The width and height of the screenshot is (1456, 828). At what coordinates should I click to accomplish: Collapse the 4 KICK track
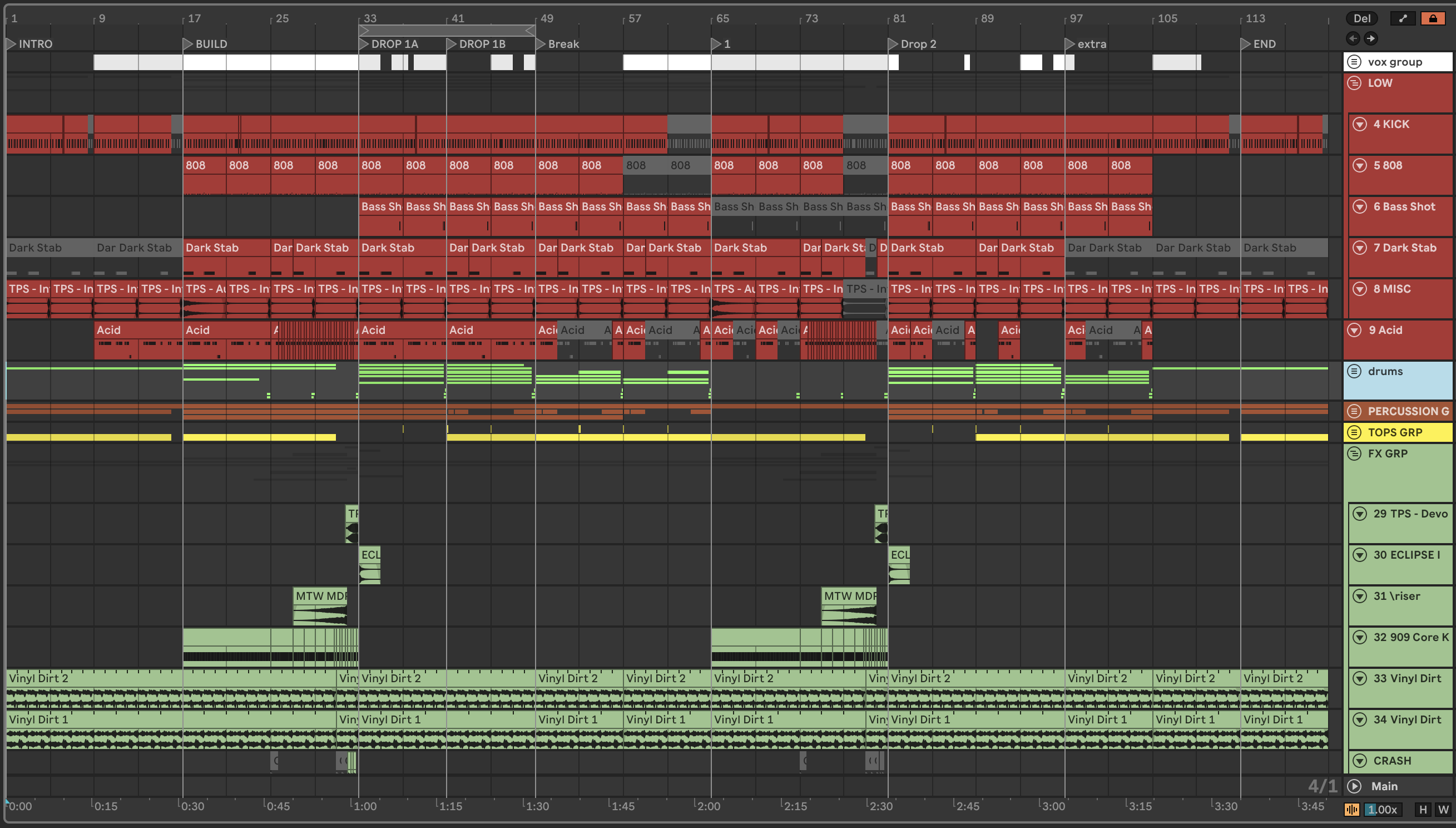1359,124
